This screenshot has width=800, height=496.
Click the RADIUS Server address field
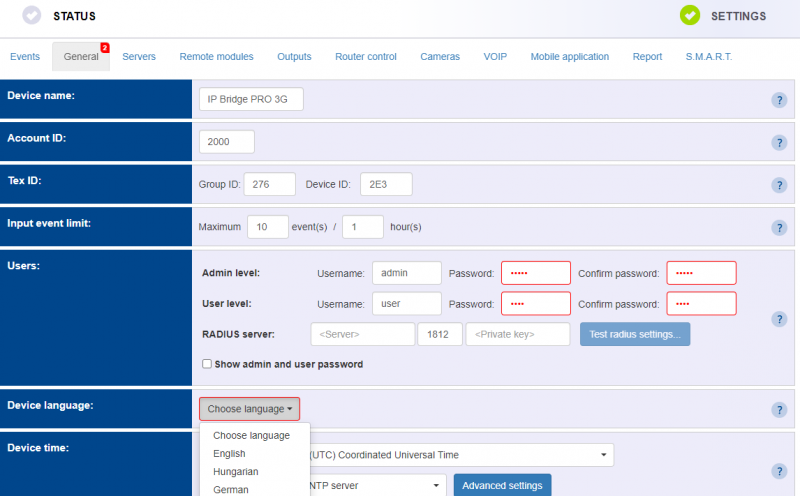pyautogui.click(x=362, y=334)
